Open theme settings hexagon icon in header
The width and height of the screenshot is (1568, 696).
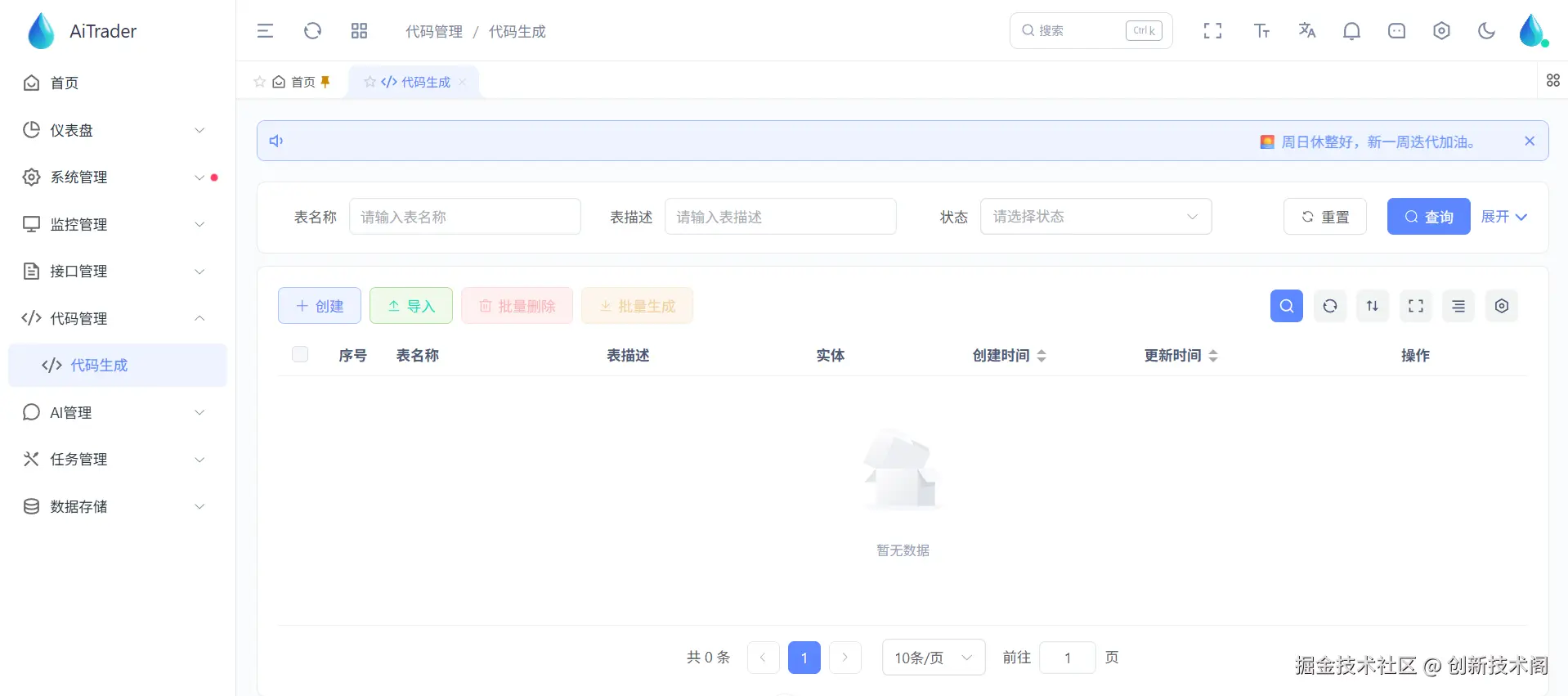pos(1441,31)
